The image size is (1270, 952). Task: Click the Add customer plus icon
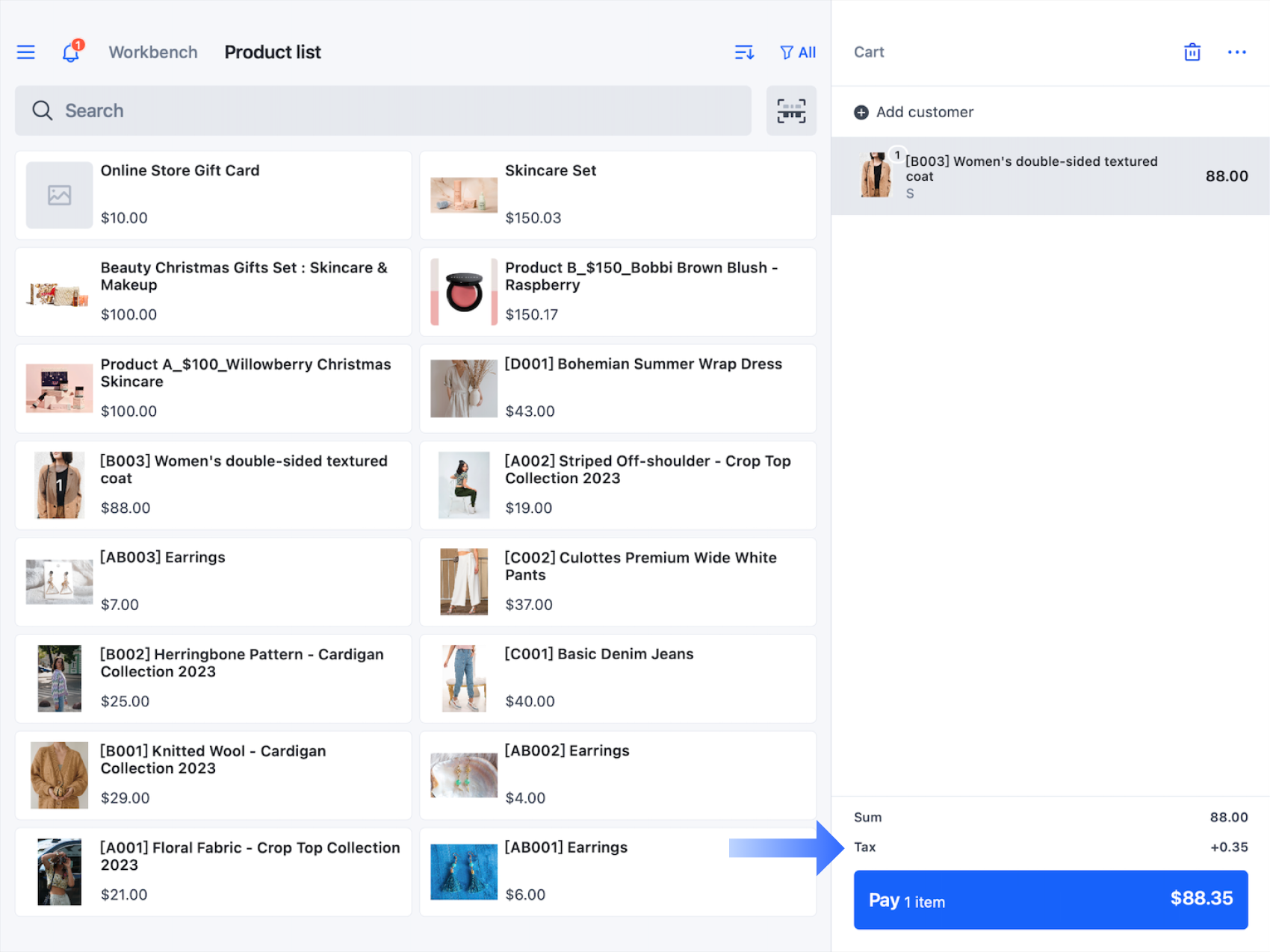[x=861, y=112]
